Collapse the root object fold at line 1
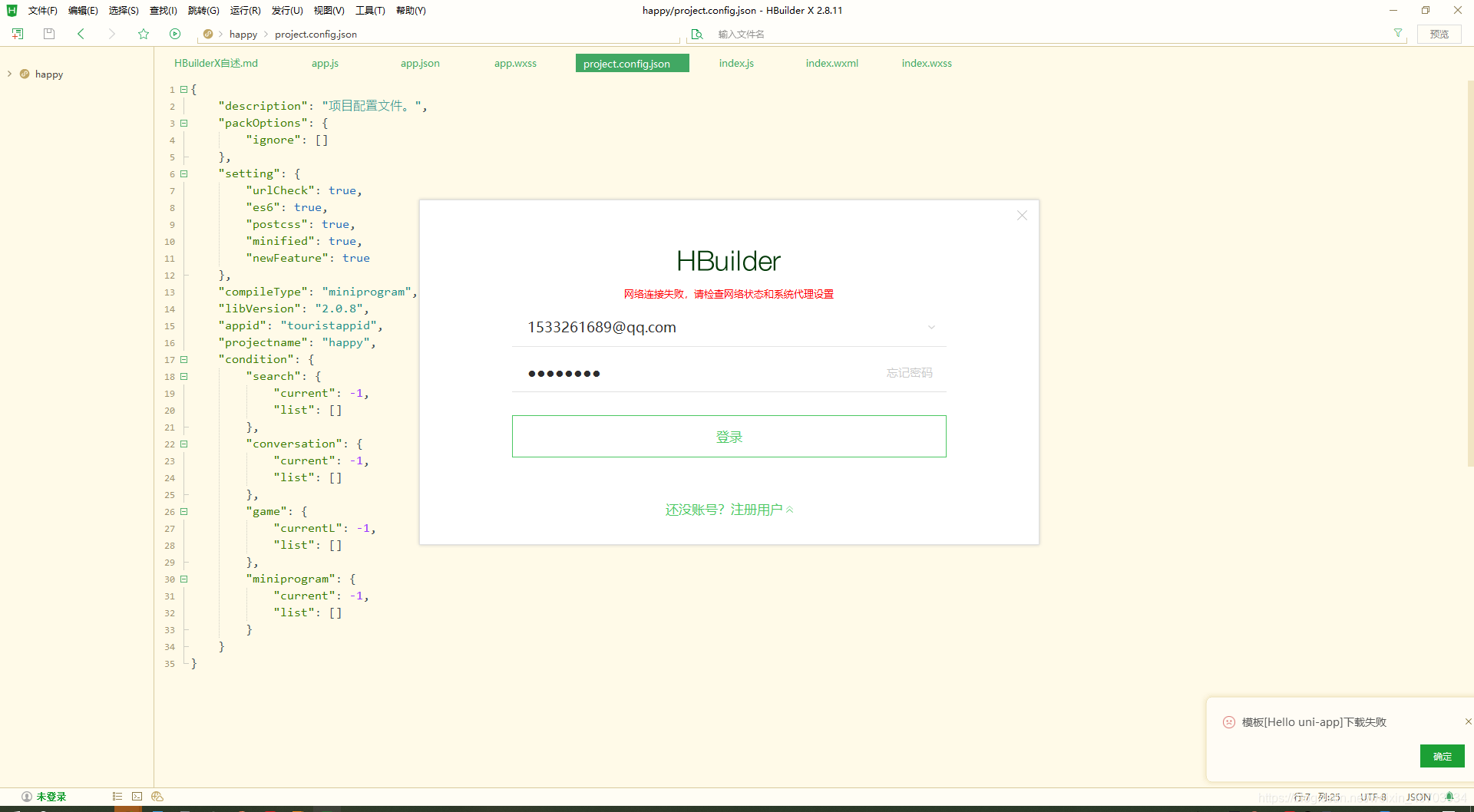1474x812 pixels. coord(184,89)
